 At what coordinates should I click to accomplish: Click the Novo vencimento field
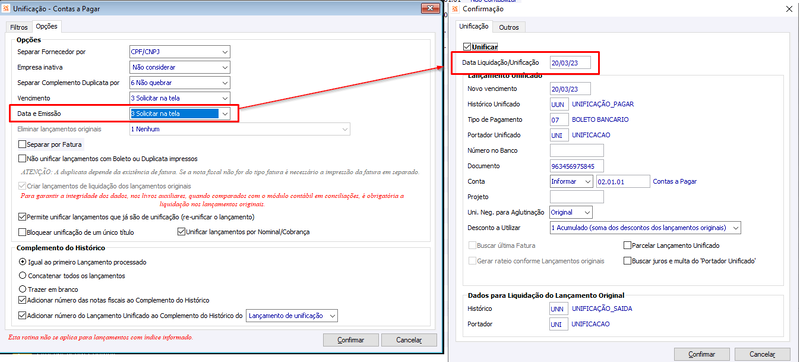(x=570, y=89)
